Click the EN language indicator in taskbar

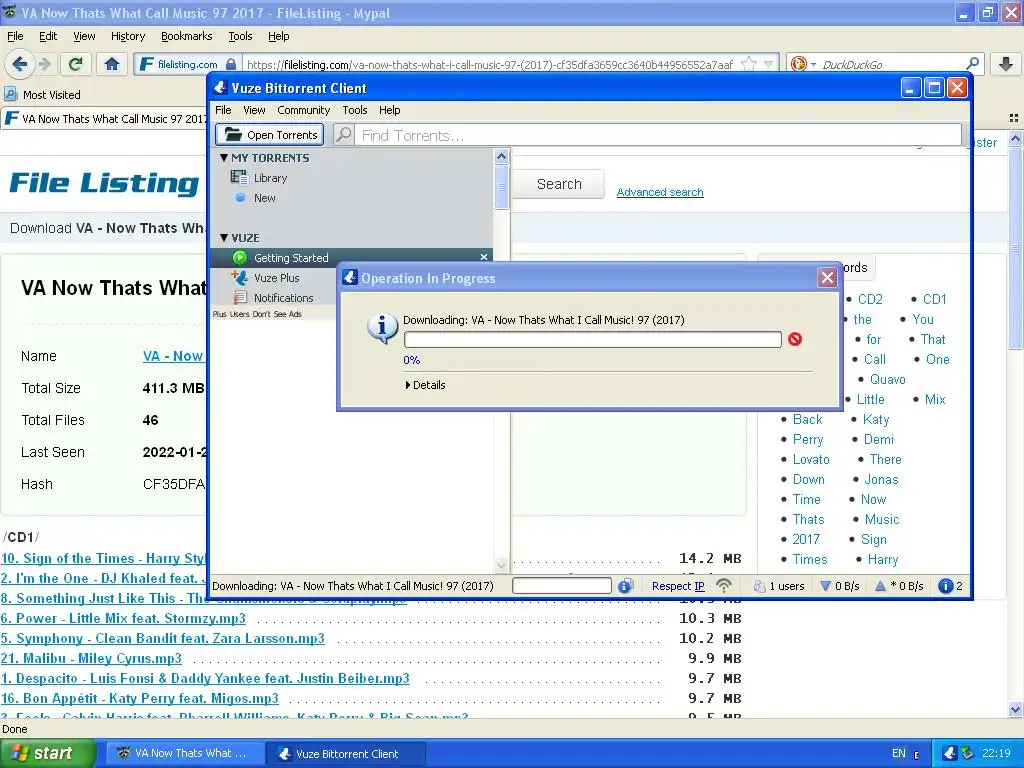click(x=899, y=753)
